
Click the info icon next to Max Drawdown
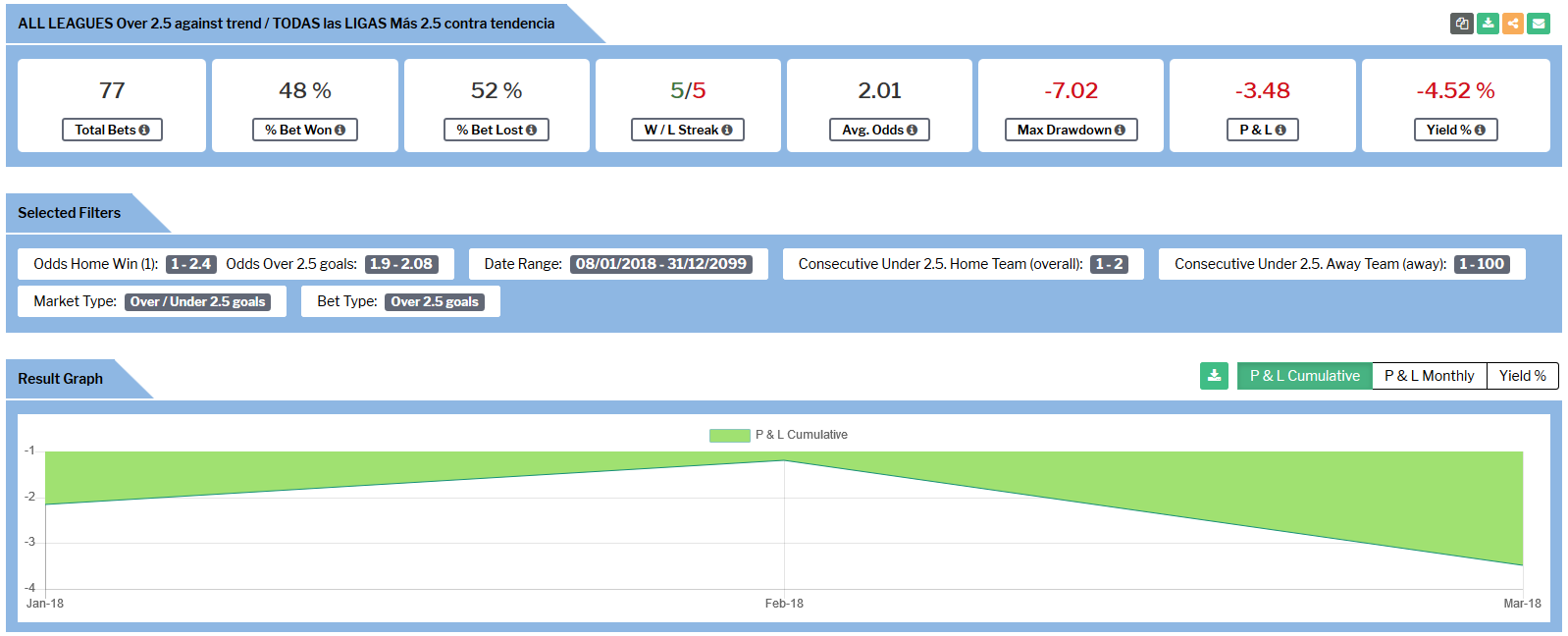(1120, 130)
